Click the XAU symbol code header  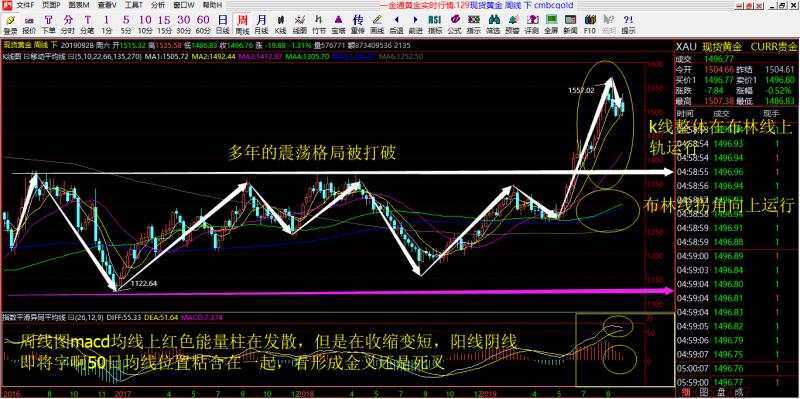point(686,46)
